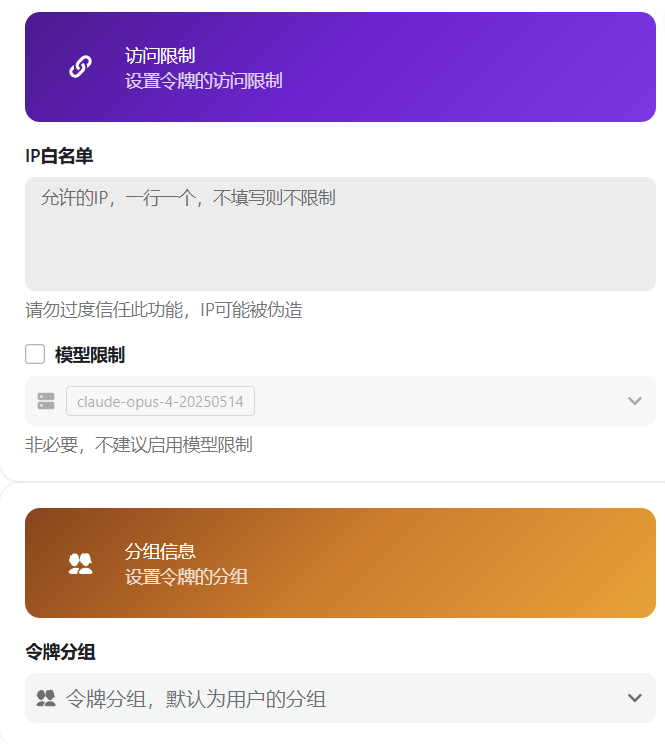Expand the model limit dropdown chevron

coord(635,401)
